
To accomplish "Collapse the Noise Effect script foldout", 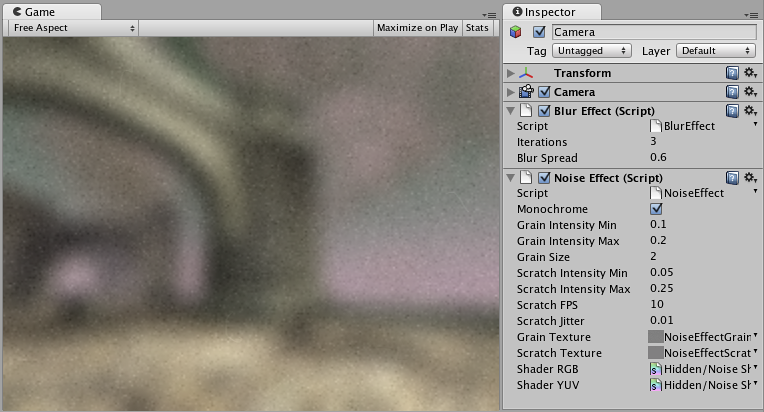I will tap(511, 178).
